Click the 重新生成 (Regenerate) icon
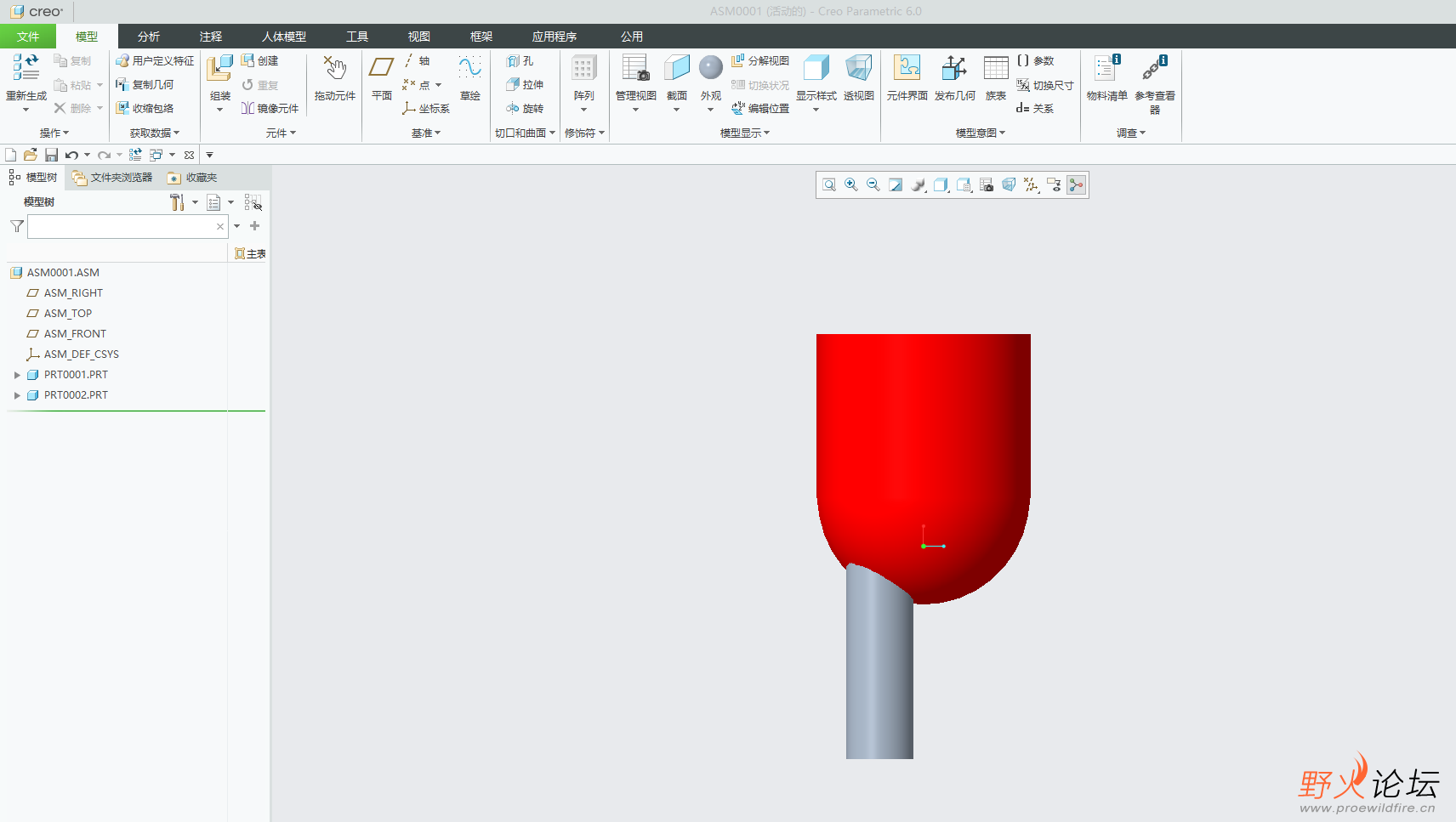1456x822 pixels. [x=26, y=68]
